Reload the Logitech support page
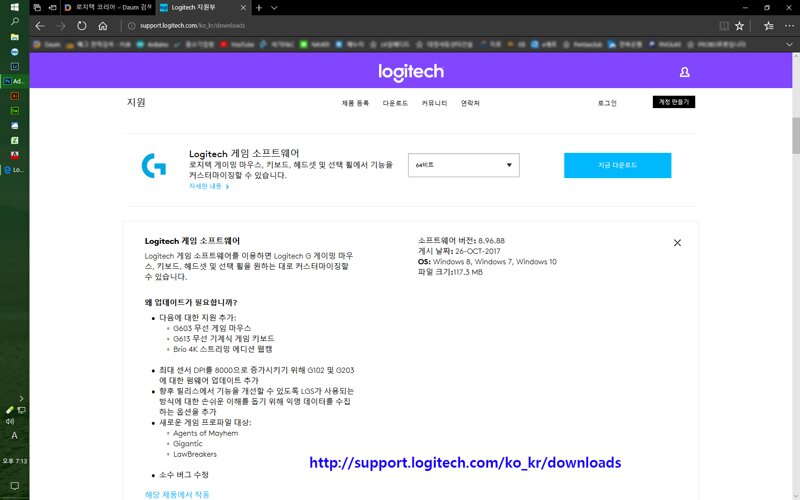This screenshot has height=500, width=800. (x=82, y=26)
